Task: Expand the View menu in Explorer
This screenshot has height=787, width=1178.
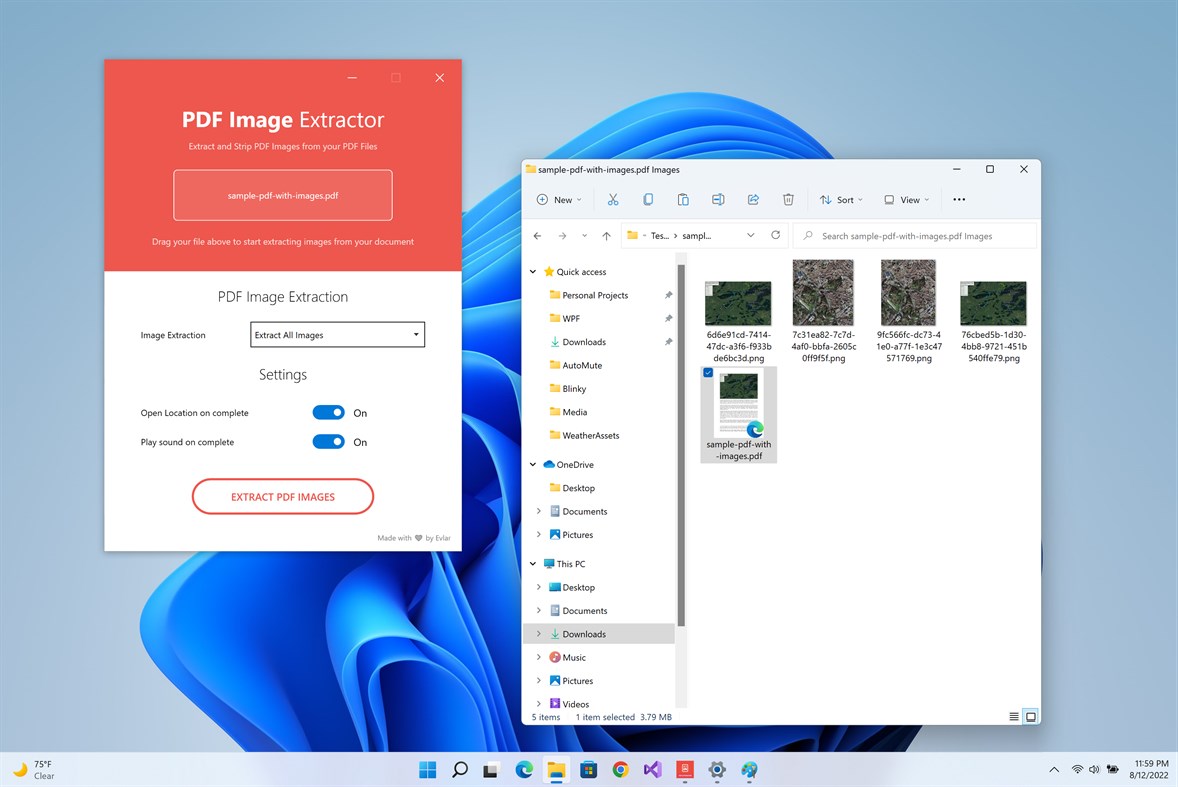Action: point(905,199)
